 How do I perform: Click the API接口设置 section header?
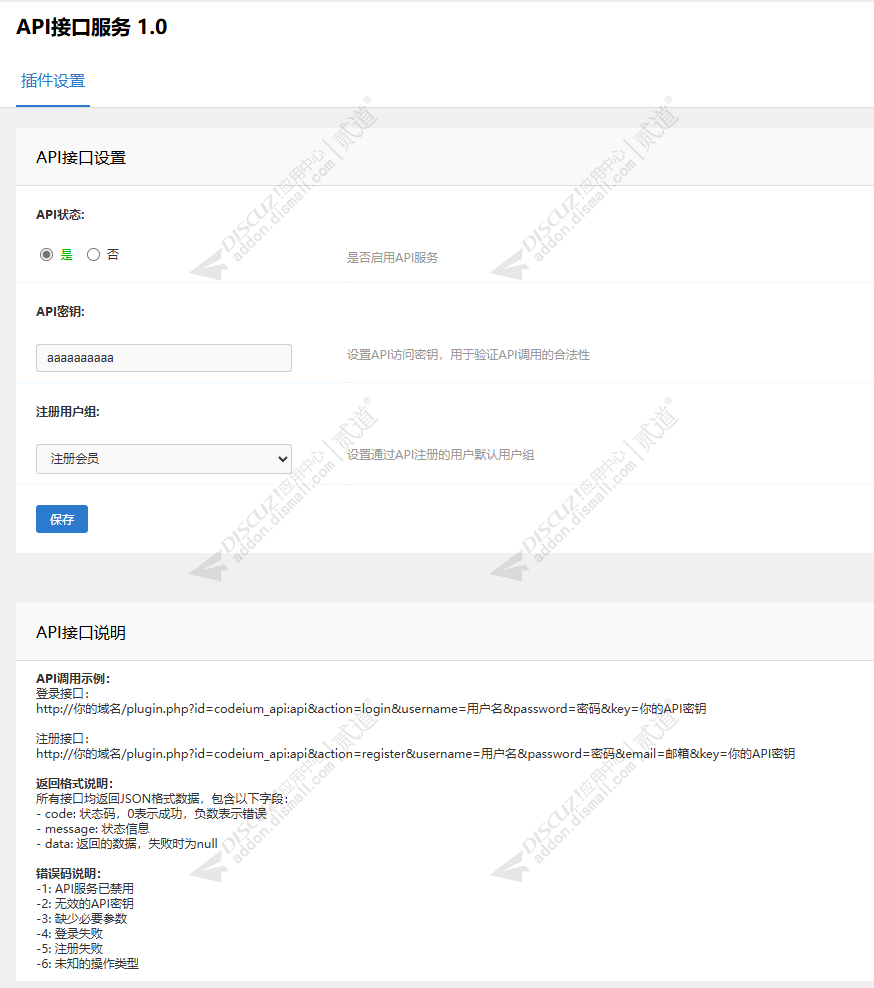(x=81, y=158)
